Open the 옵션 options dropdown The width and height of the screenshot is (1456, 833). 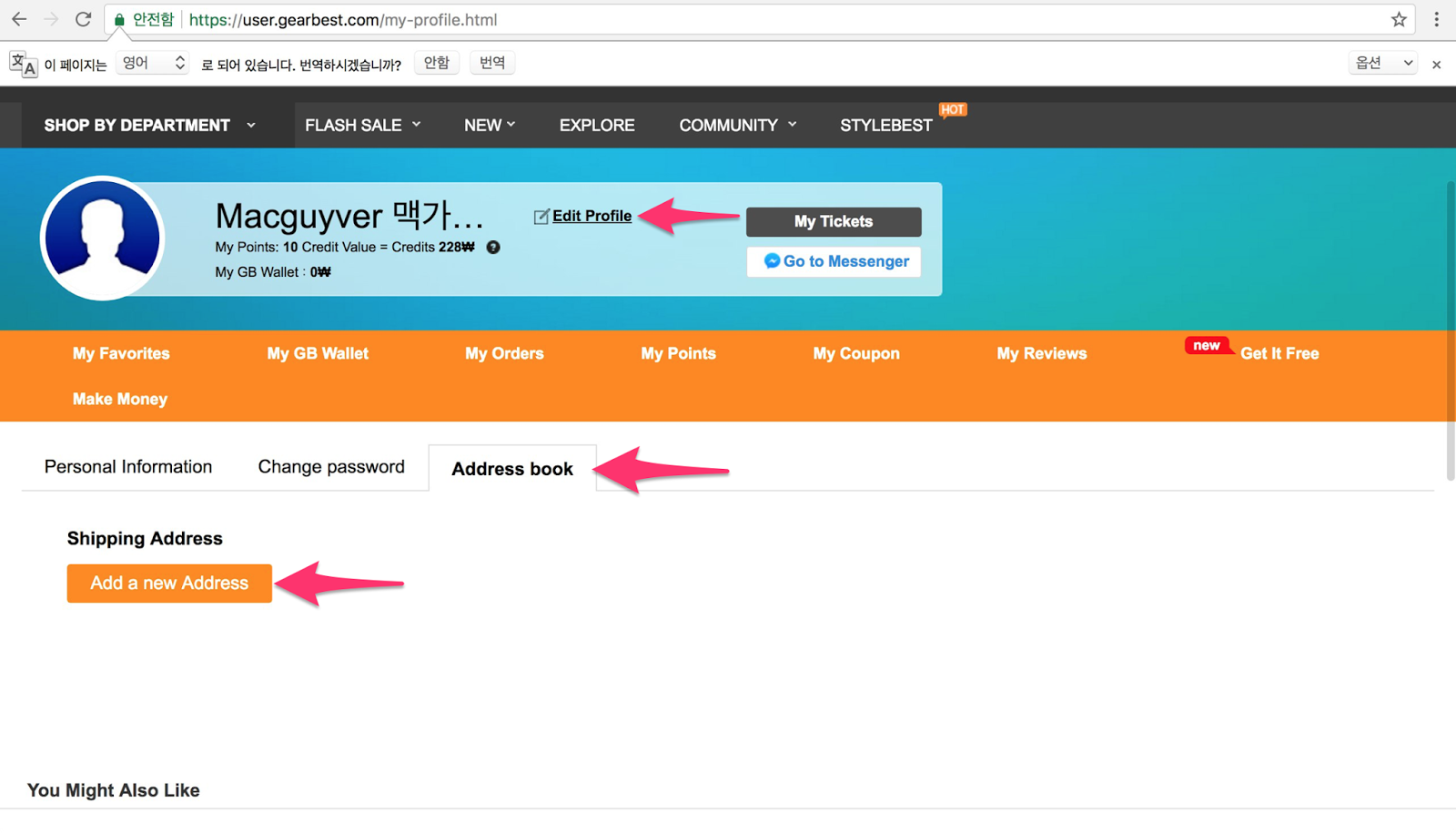tap(1383, 63)
